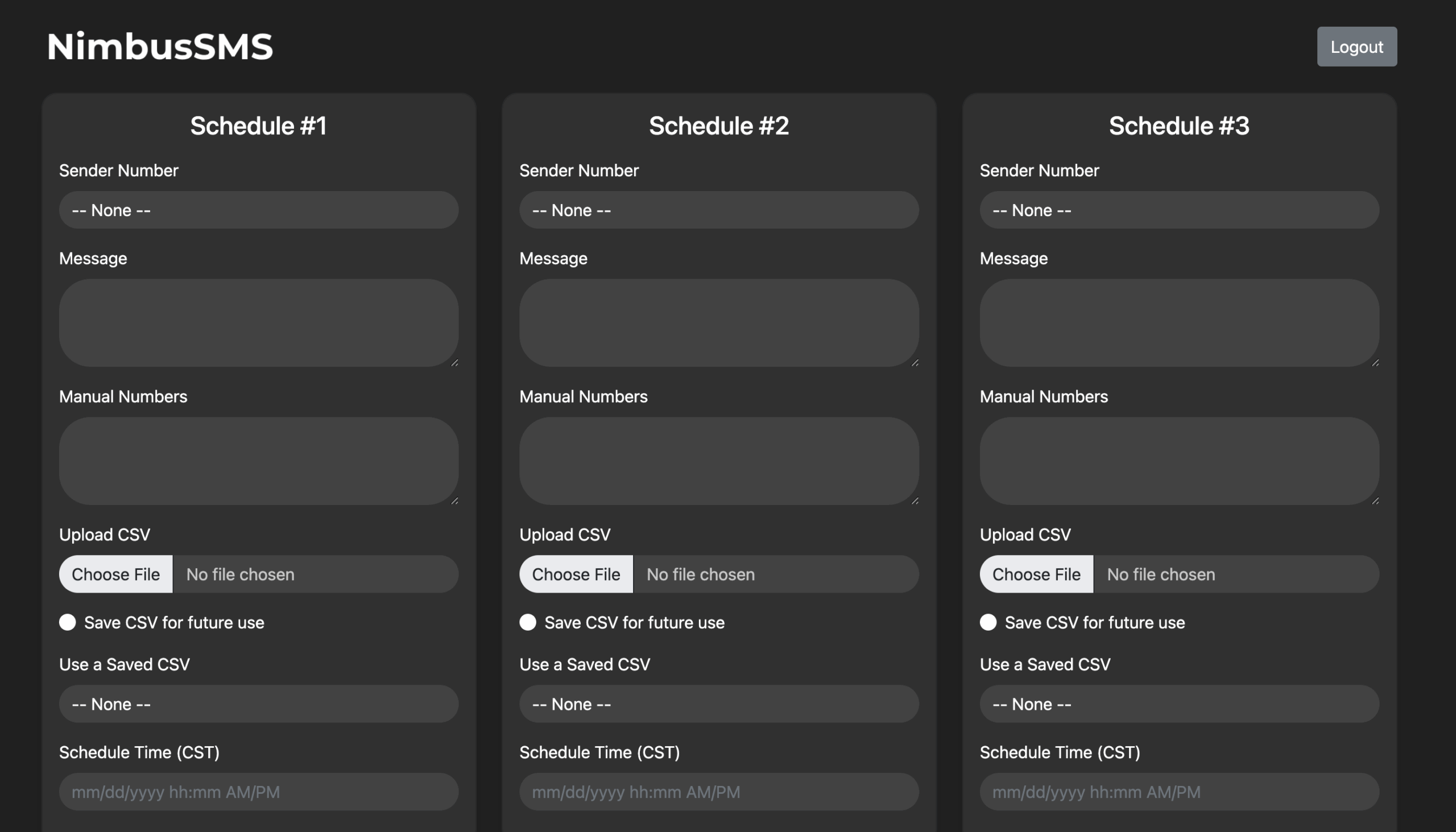Toggle Save CSV for future use in Schedule #2
The image size is (1456, 832).
527,622
